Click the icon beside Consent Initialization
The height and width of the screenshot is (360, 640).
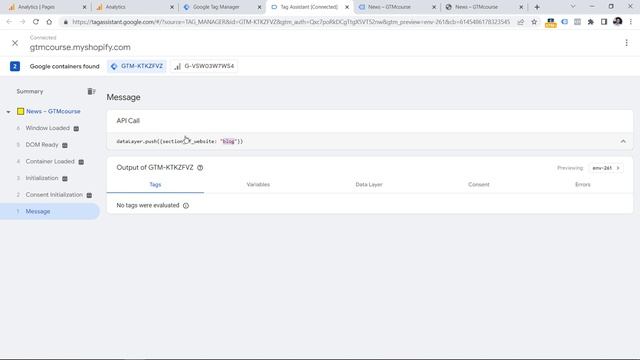(89, 195)
